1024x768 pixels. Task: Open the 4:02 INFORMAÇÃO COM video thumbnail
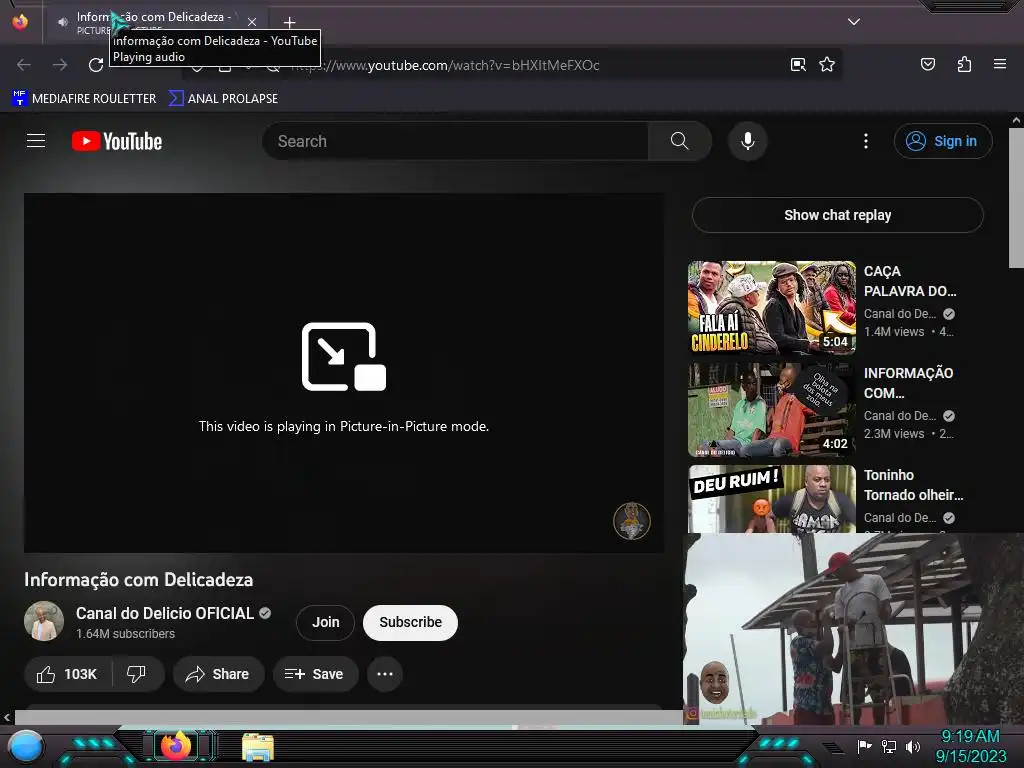(x=772, y=409)
